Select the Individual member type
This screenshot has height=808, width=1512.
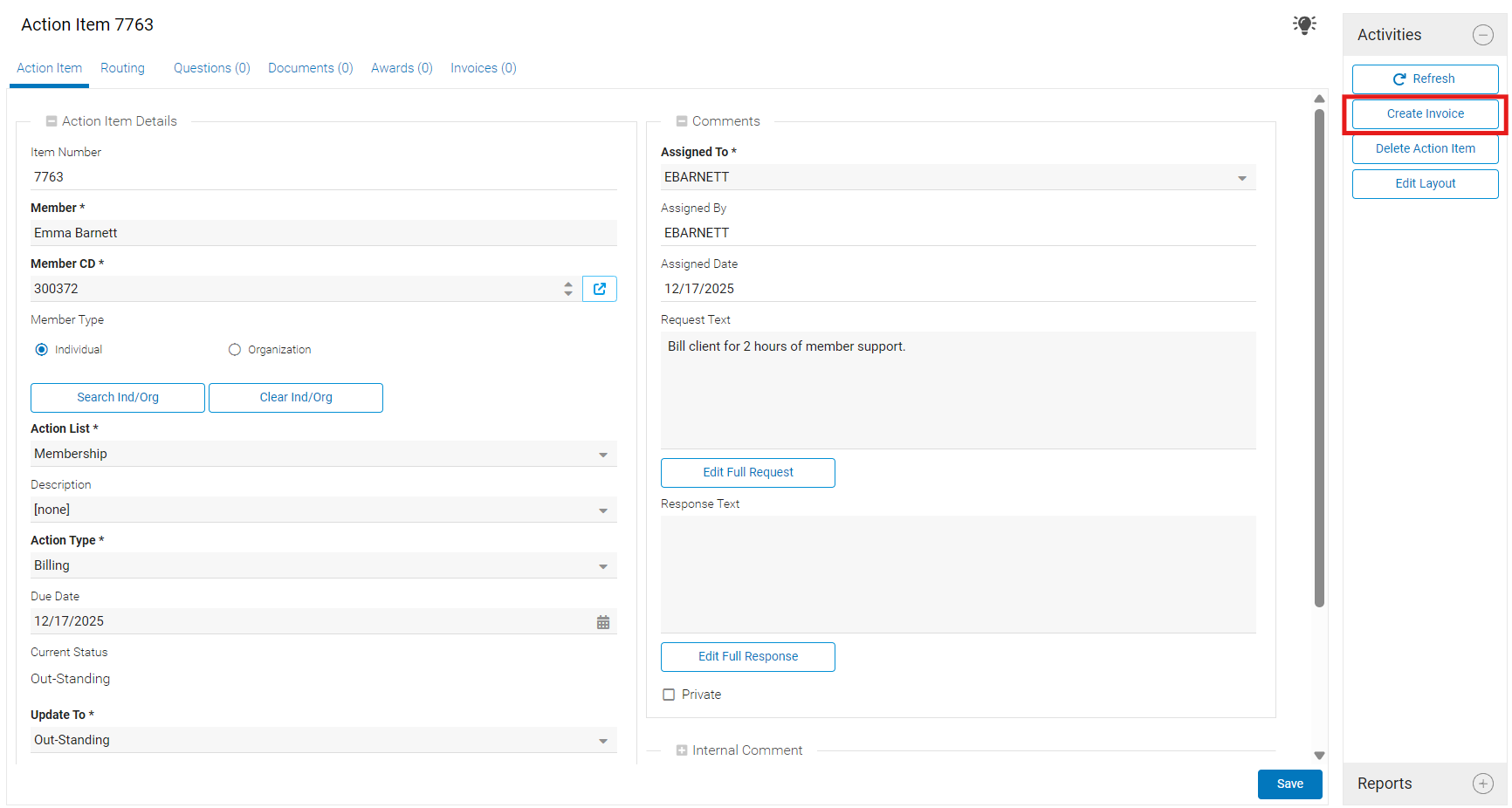[41, 350]
